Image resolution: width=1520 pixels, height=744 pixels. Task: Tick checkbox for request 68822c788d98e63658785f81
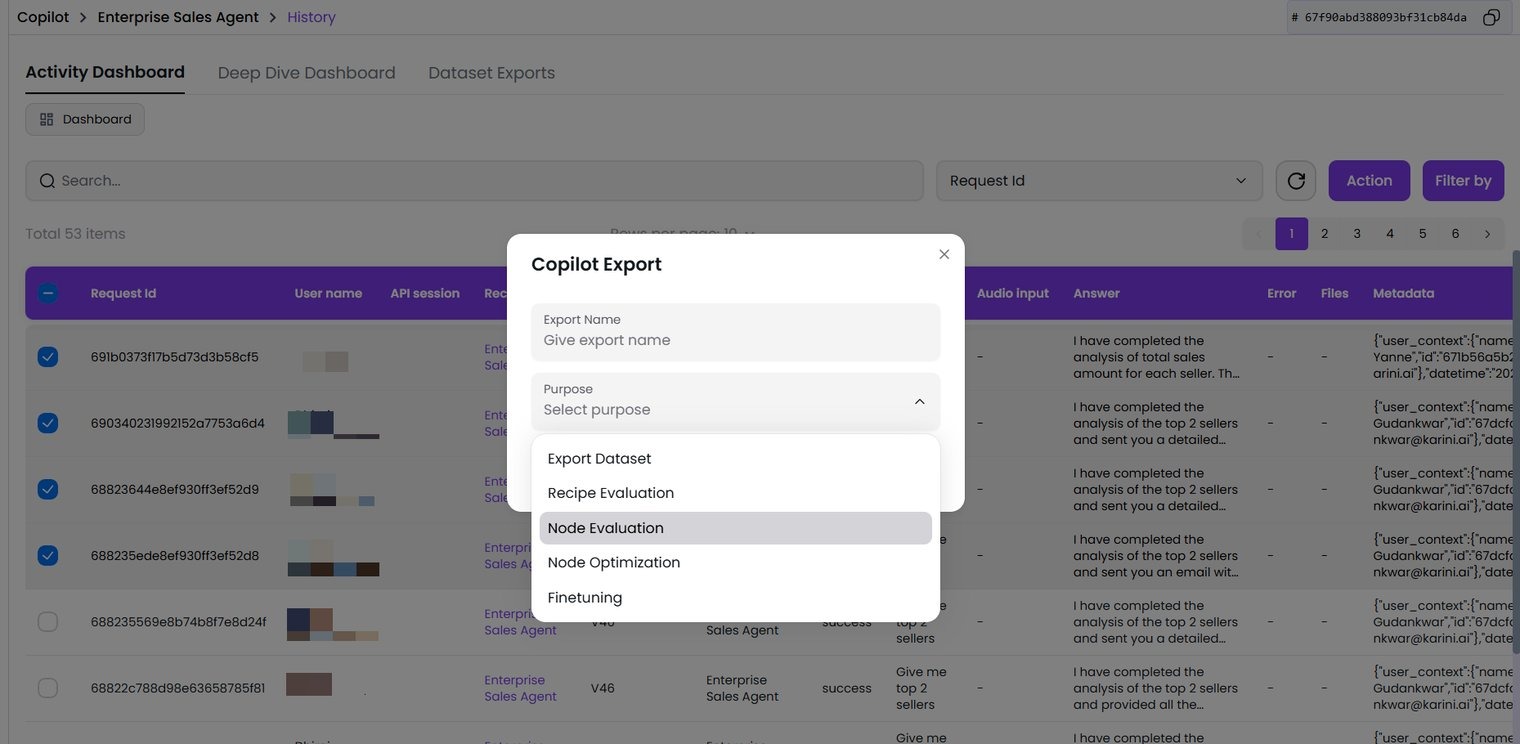pyautogui.click(x=48, y=688)
